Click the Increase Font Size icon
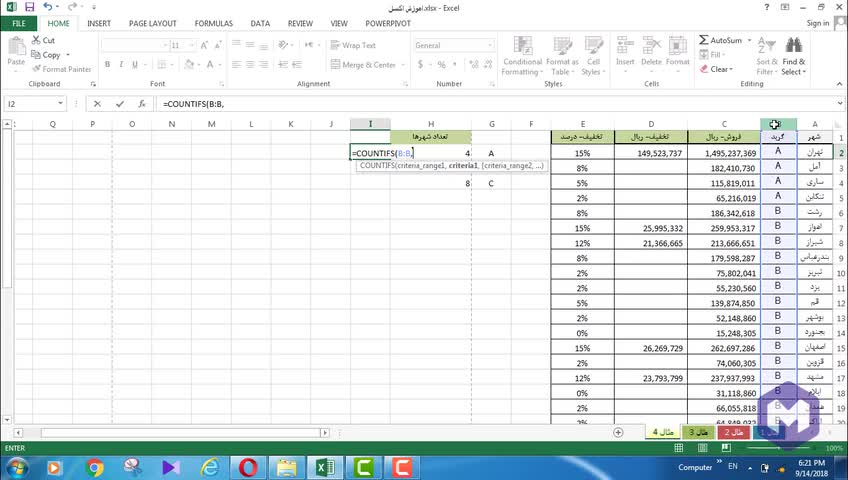This screenshot has height=480, width=848. [204, 45]
